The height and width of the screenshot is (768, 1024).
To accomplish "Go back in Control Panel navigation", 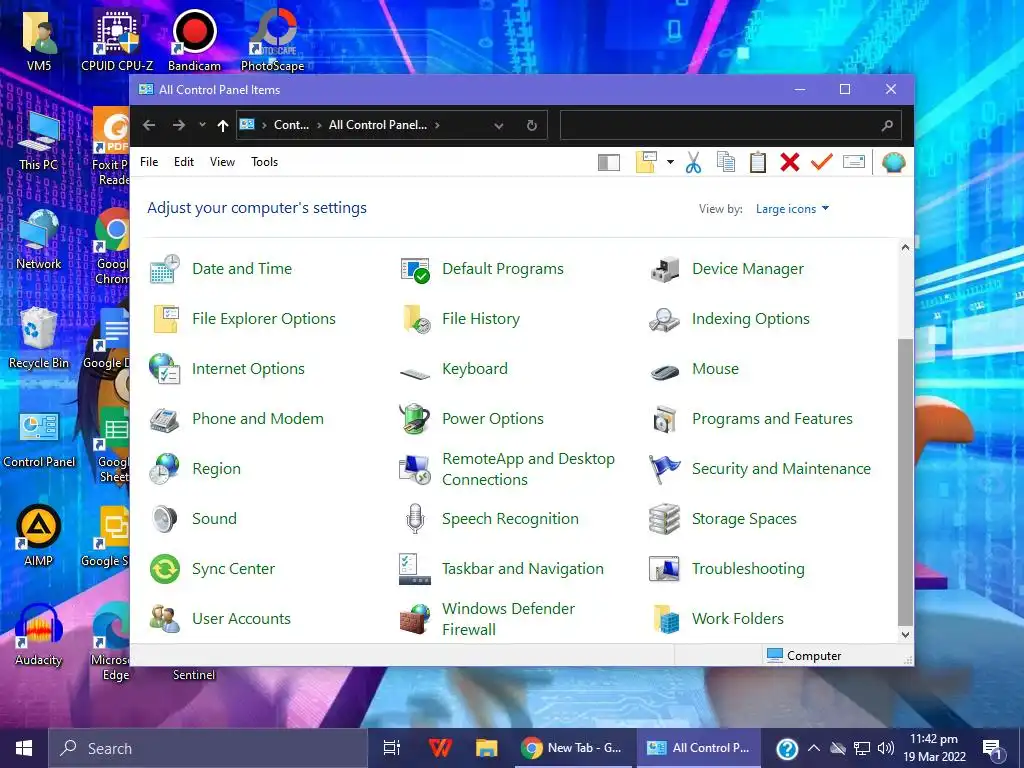I will pos(149,125).
